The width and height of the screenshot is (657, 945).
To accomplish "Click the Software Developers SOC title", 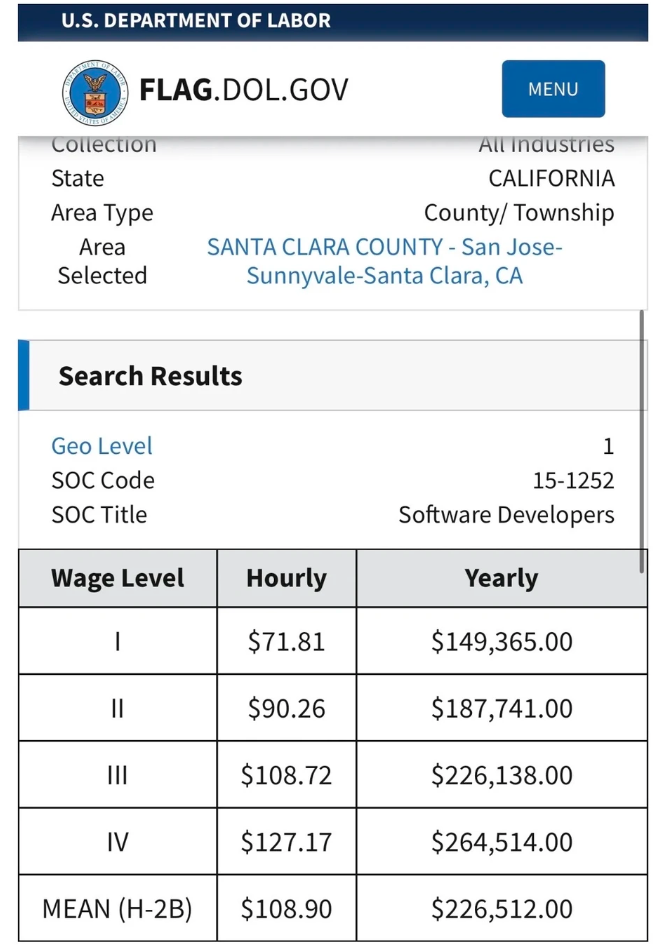I will [x=506, y=515].
